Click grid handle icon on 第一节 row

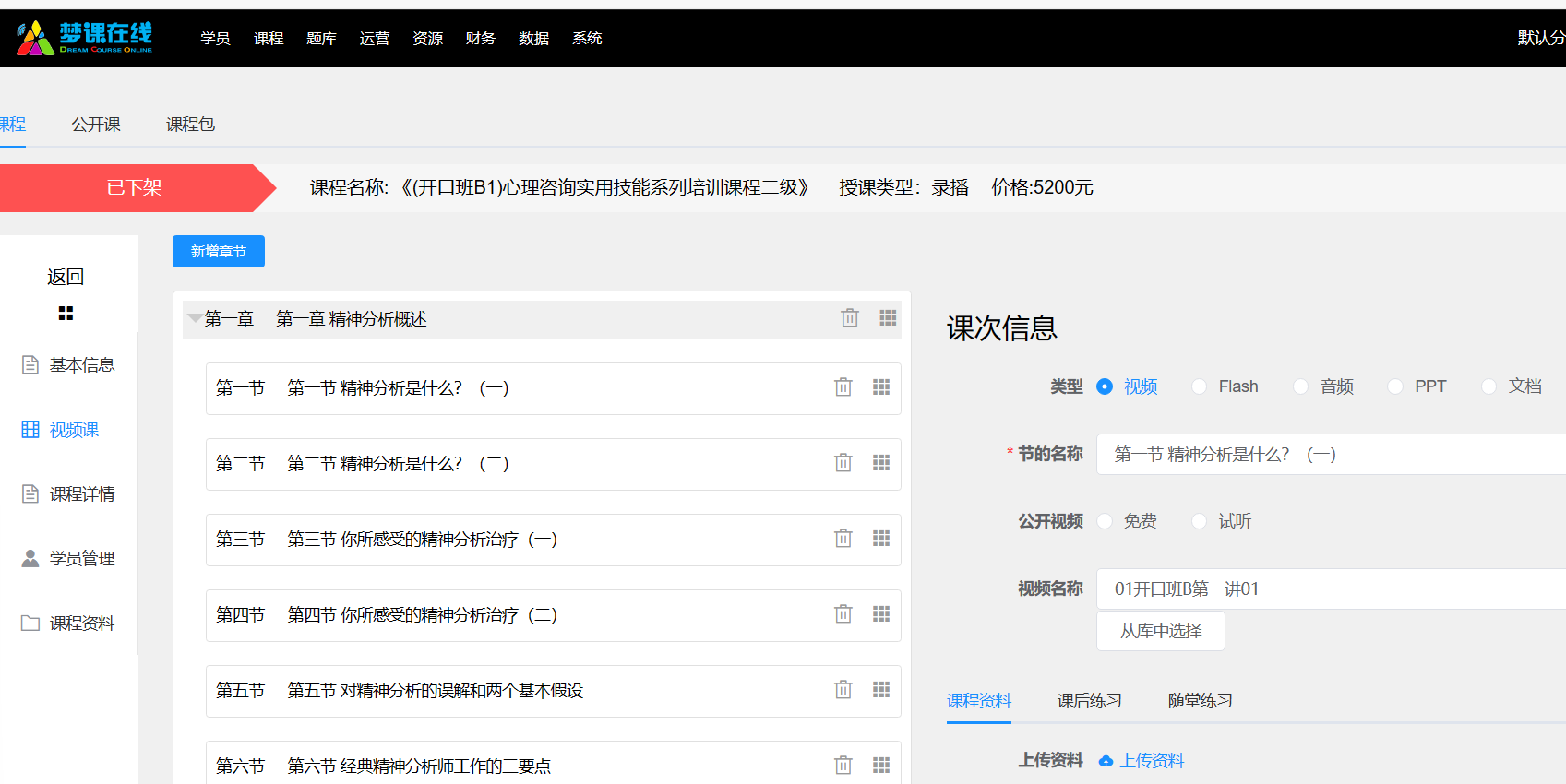coord(881,387)
